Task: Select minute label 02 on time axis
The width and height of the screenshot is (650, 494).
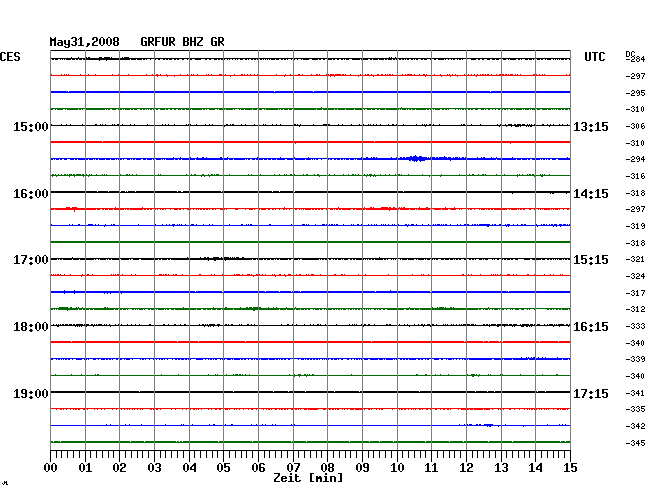Action: click(119, 468)
